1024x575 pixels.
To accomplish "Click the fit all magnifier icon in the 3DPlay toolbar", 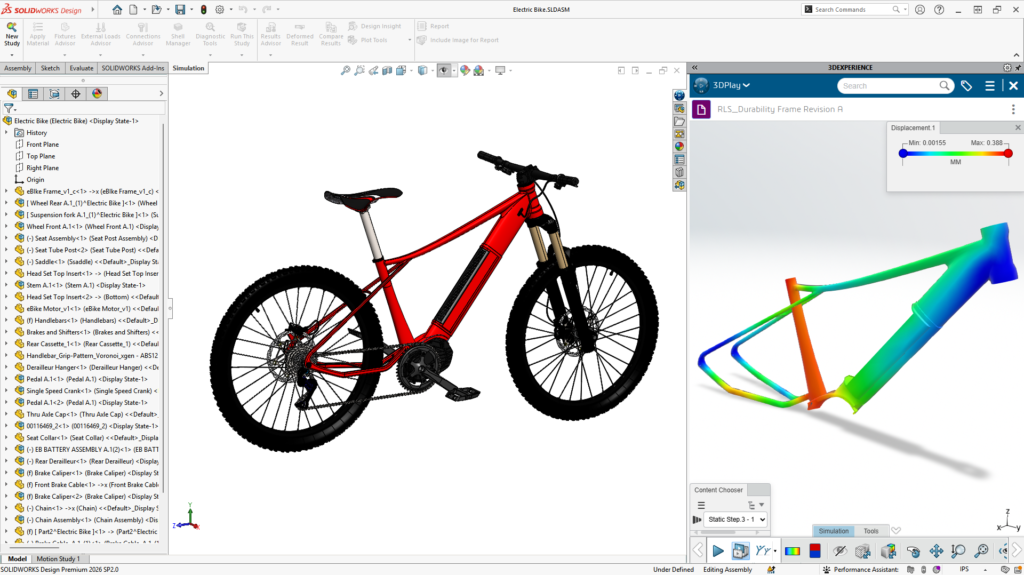I will point(981,551).
